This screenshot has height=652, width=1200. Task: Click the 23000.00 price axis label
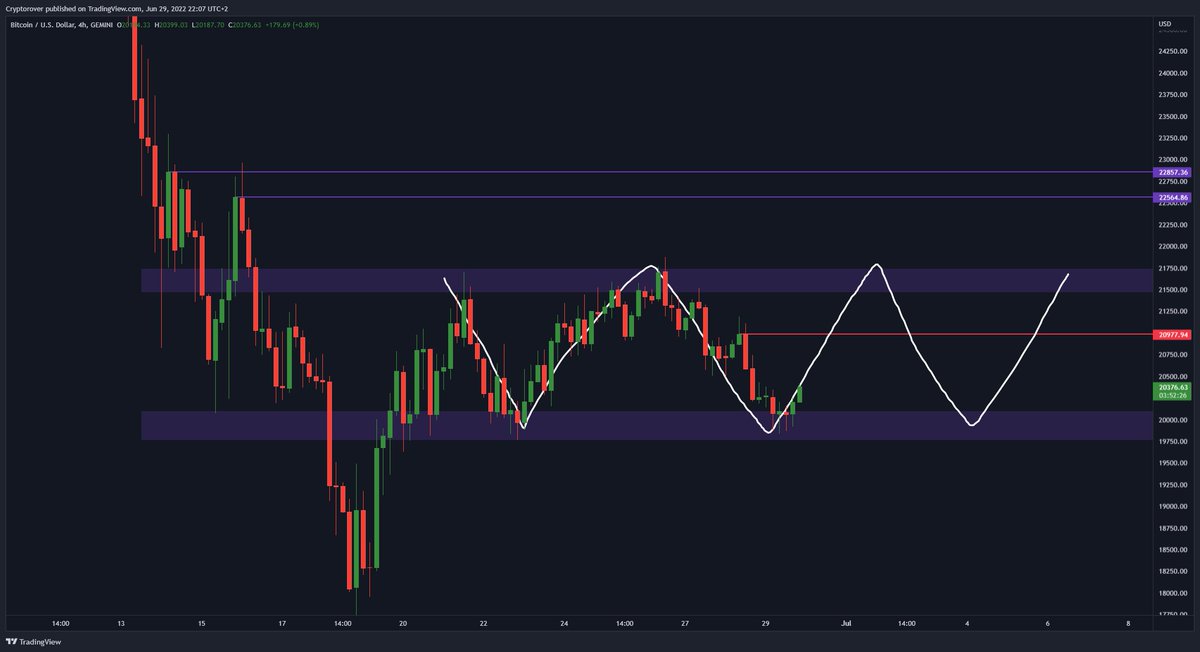(x=1172, y=159)
